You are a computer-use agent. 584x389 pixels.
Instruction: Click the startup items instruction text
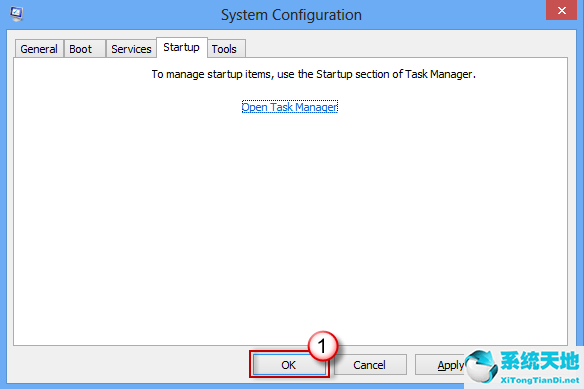pyautogui.click(x=314, y=74)
